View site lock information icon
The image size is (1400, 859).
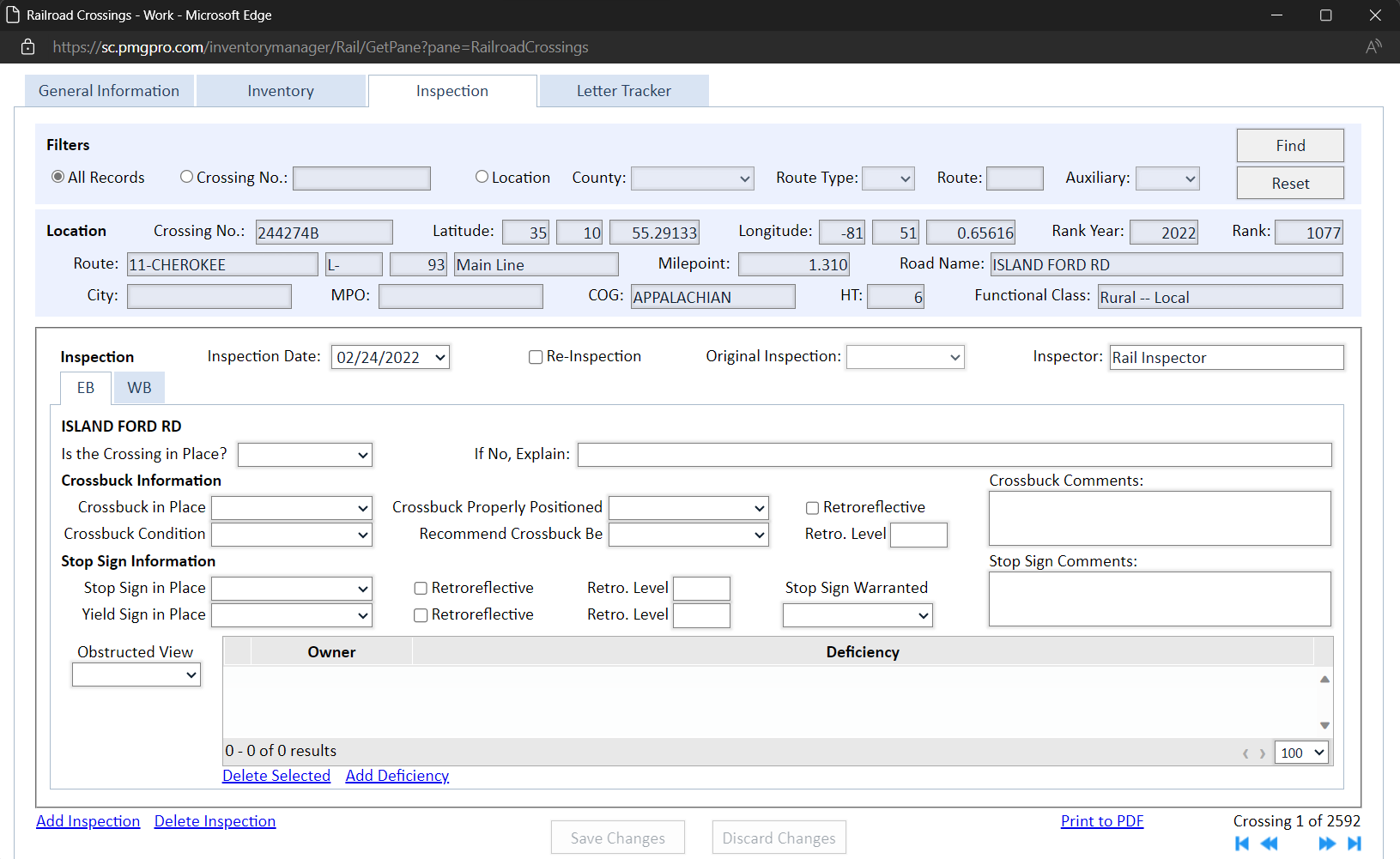28,47
